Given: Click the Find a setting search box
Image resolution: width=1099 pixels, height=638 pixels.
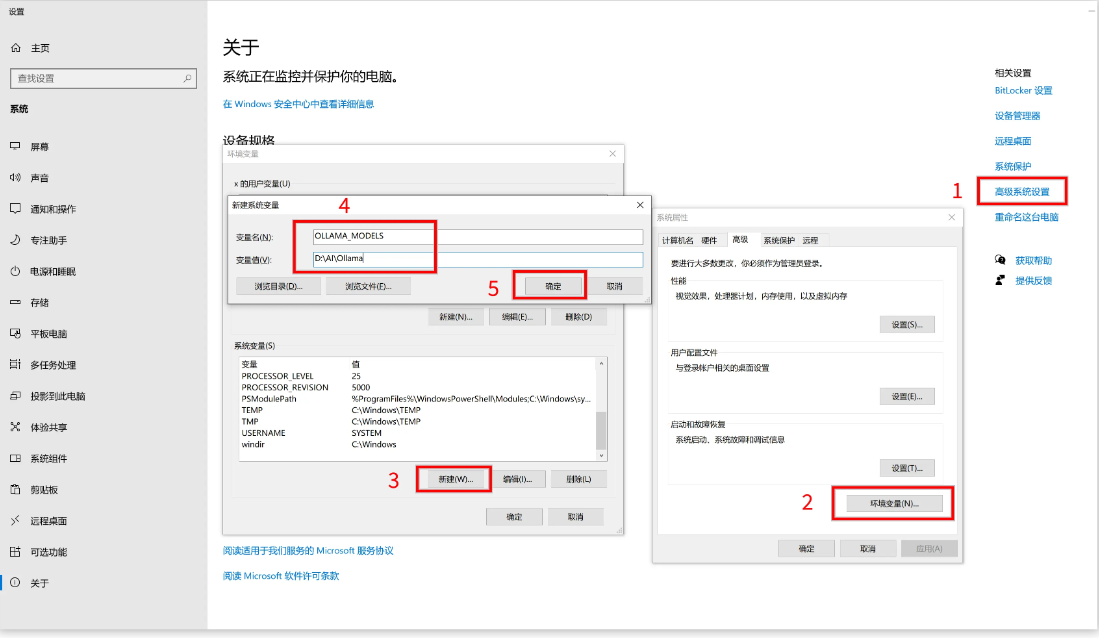Looking at the screenshot, I should click(x=103, y=79).
